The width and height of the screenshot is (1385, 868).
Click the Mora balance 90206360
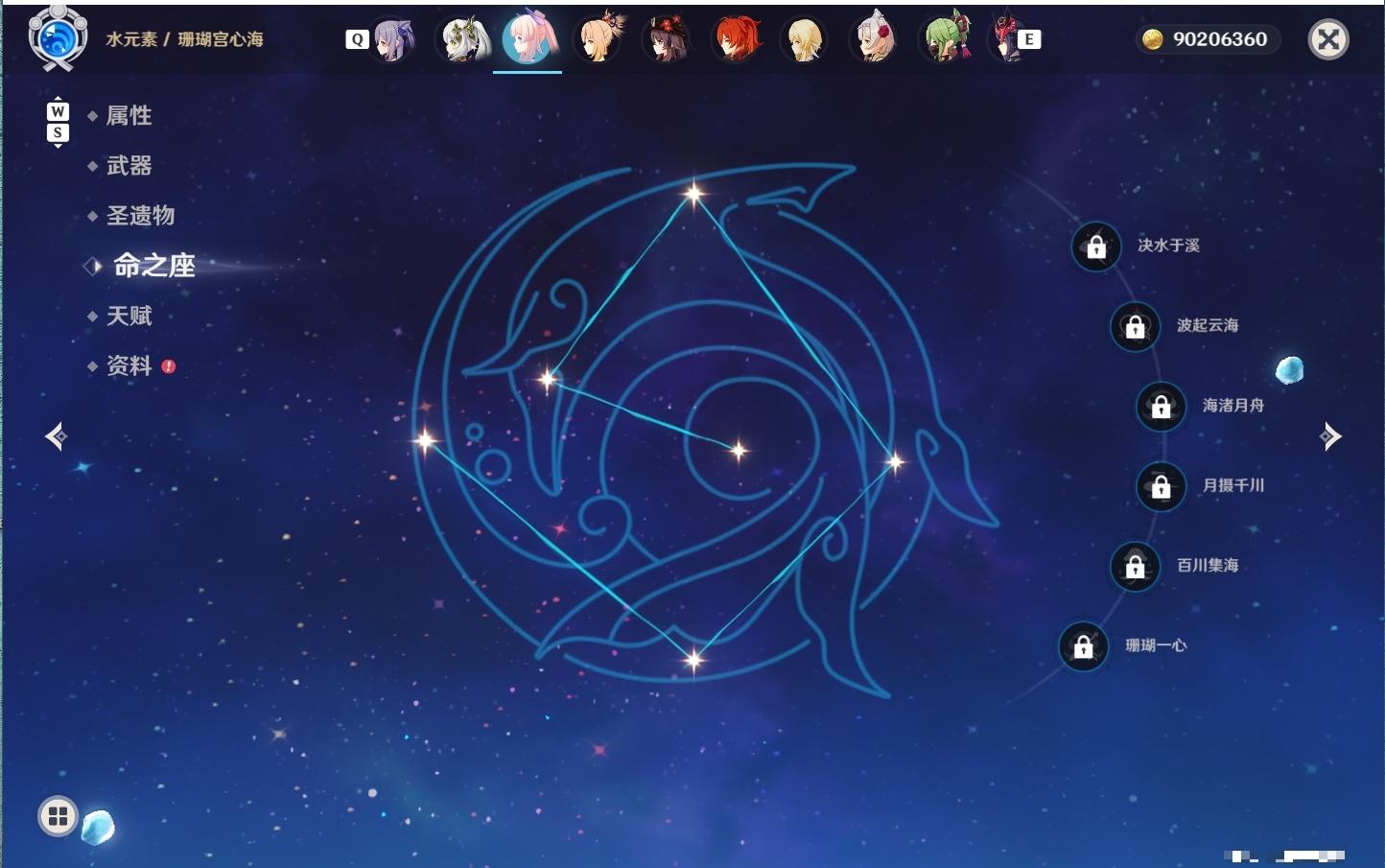pos(1220,39)
